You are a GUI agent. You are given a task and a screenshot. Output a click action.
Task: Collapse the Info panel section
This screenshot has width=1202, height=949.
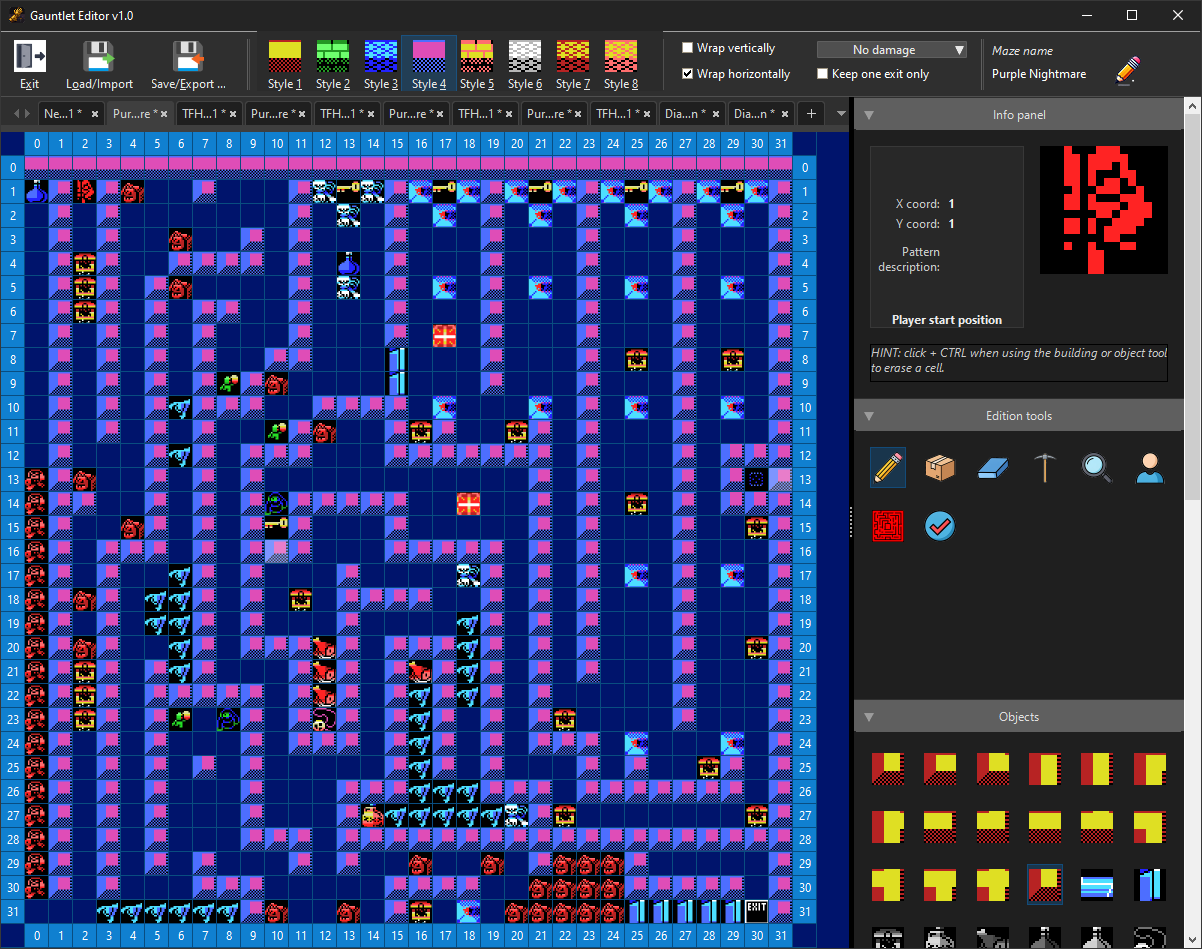coord(869,115)
